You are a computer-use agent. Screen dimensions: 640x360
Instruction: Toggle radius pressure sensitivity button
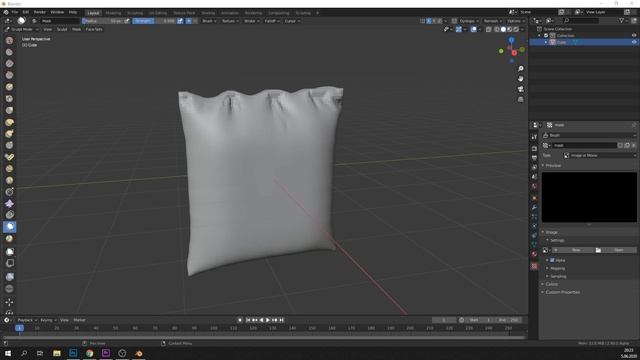tap(127, 21)
